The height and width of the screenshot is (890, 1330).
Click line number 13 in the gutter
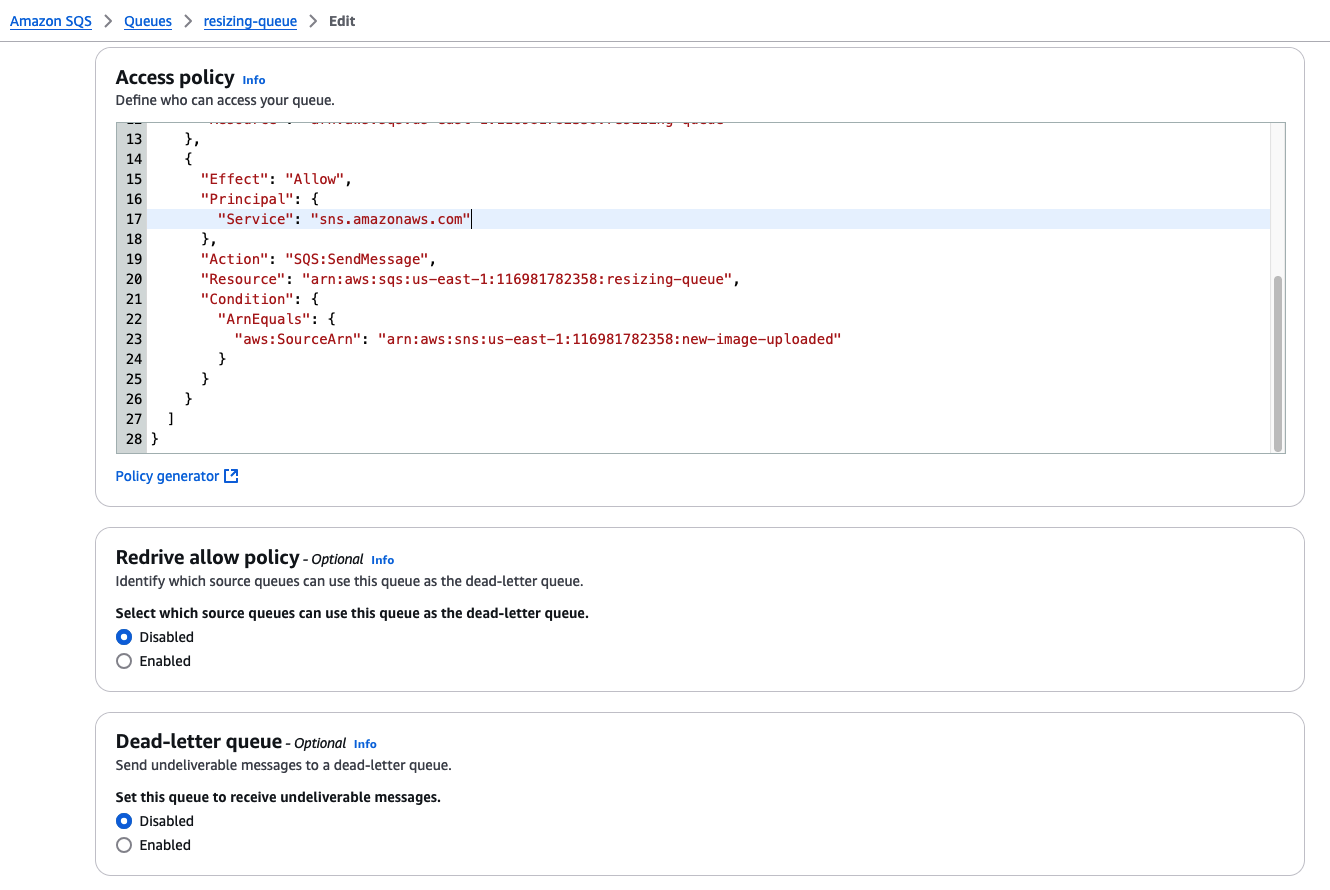click(x=134, y=139)
